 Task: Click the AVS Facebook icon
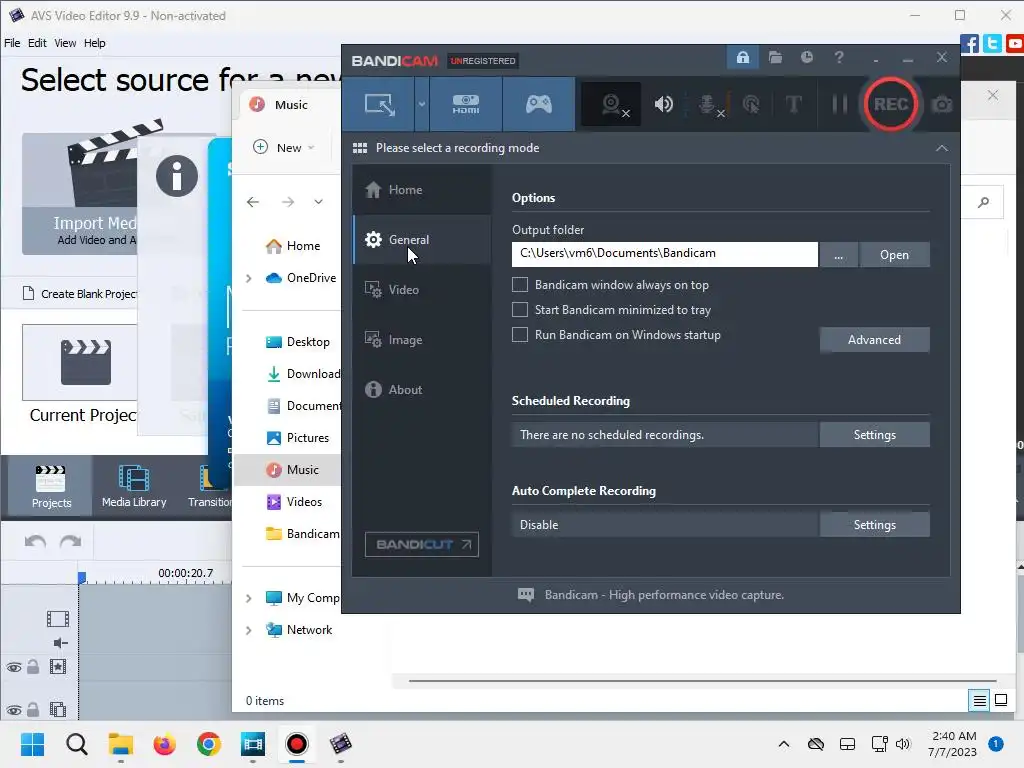coord(970,44)
